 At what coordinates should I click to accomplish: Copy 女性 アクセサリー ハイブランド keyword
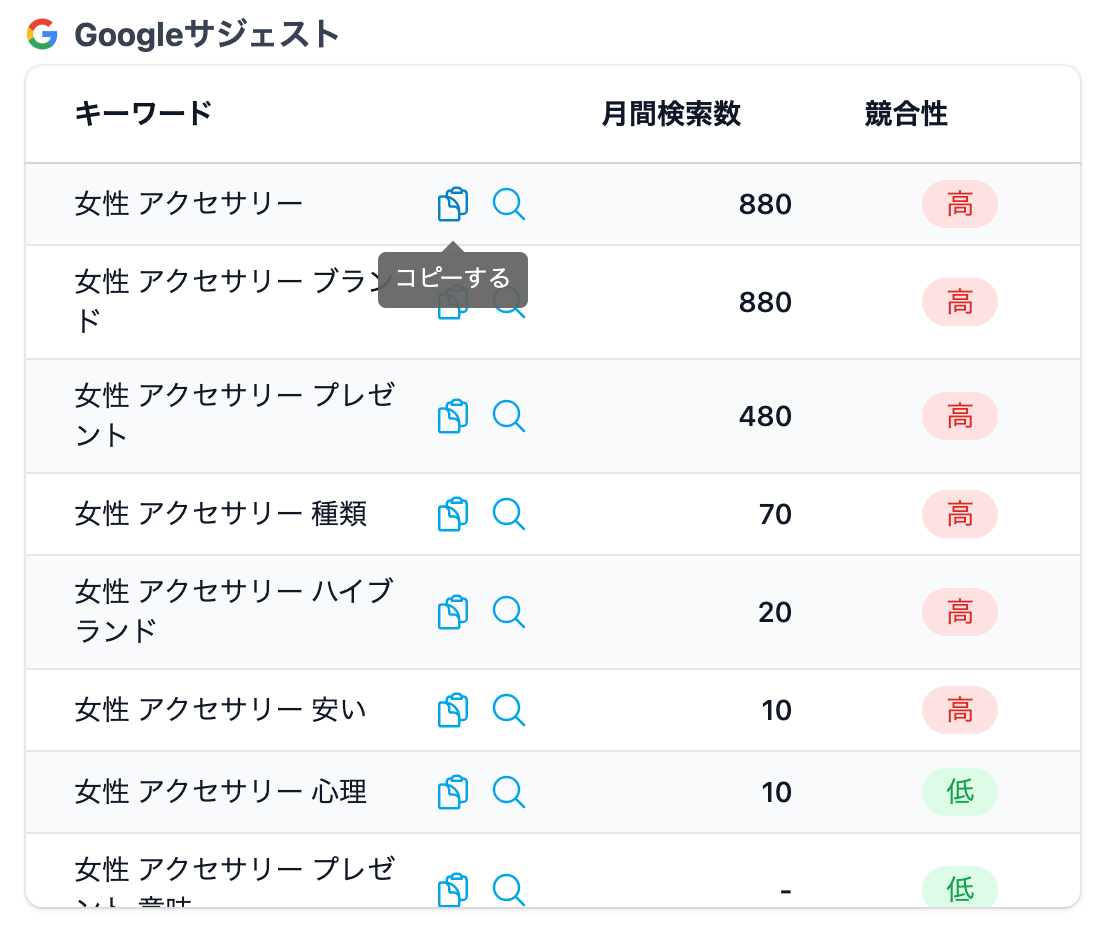coord(453,612)
